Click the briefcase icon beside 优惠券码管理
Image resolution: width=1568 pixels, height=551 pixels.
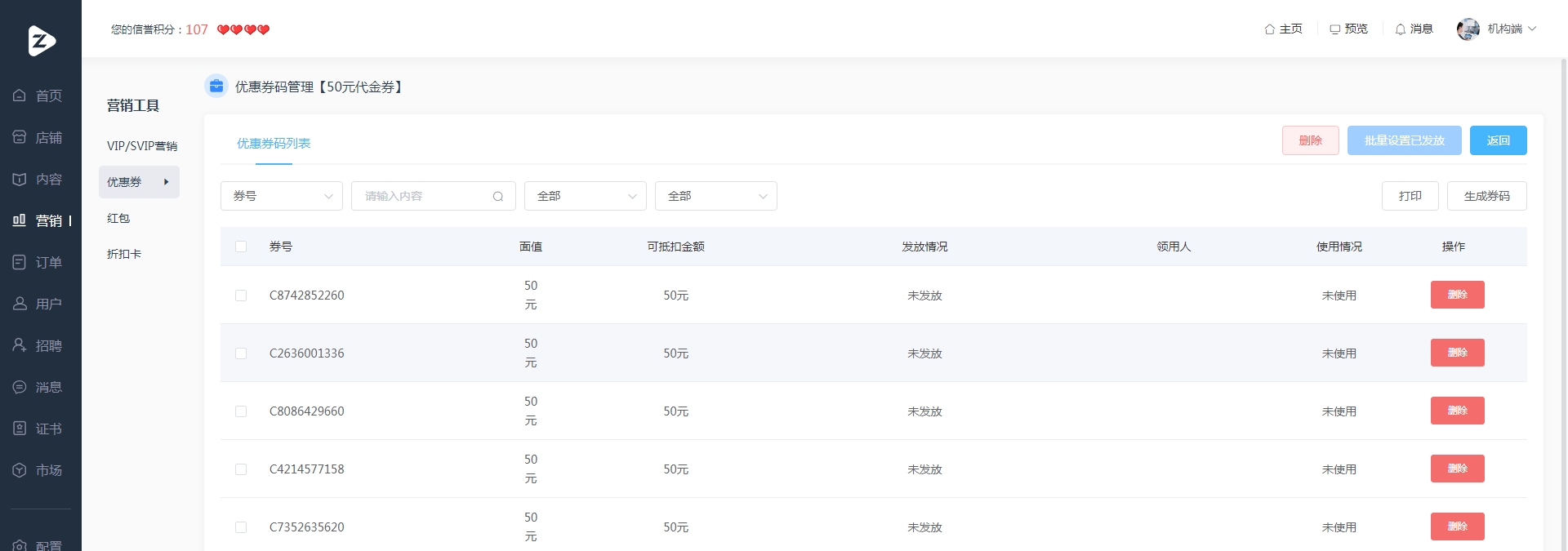coord(216,86)
